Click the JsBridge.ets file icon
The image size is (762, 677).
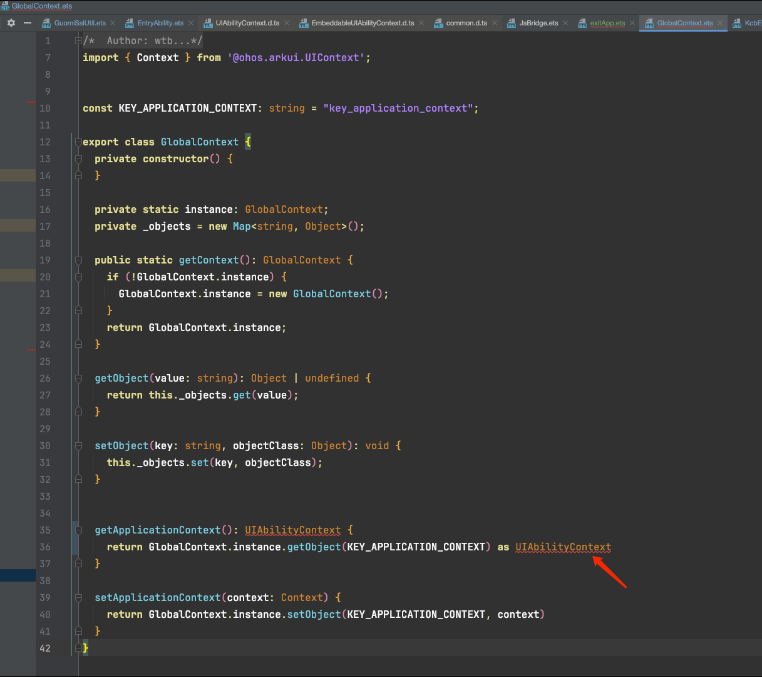pos(511,22)
